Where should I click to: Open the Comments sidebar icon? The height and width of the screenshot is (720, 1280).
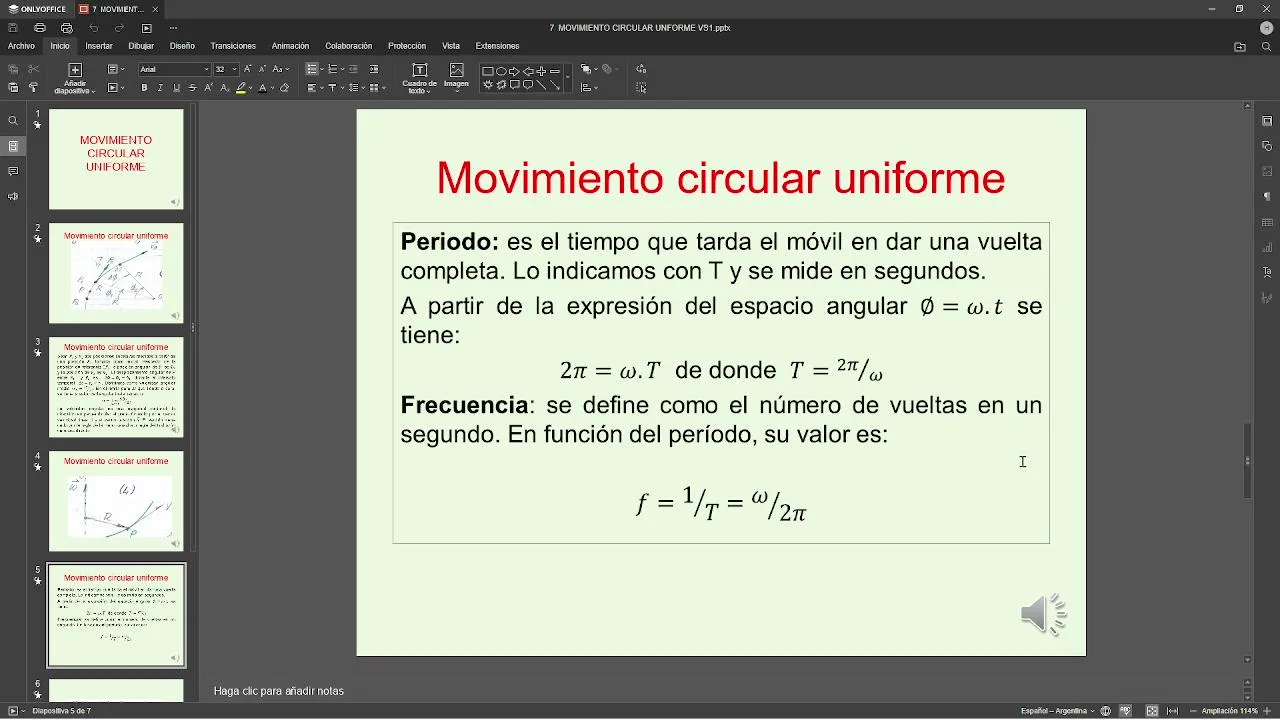pos(13,171)
